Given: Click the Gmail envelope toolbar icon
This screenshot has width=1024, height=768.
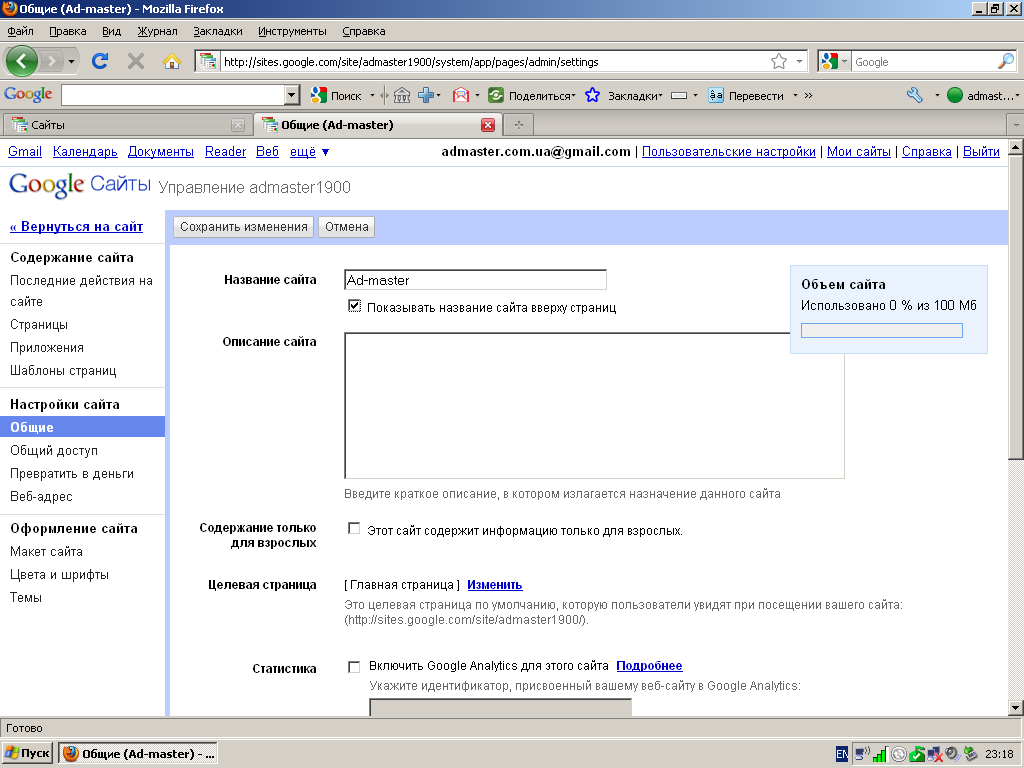Looking at the screenshot, I should (x=461, y=95).
